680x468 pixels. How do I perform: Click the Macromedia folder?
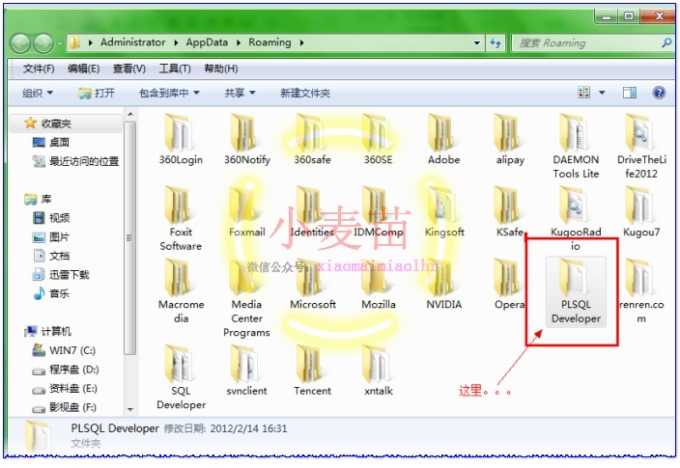(180, 291)
